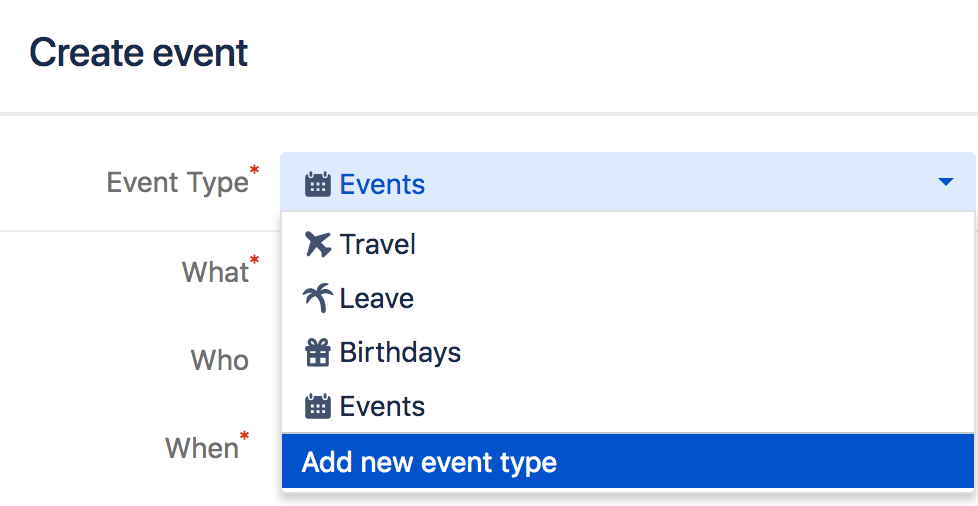
Task: Click the Who field label
Action: pyautogui.click(x=220, y=361)
